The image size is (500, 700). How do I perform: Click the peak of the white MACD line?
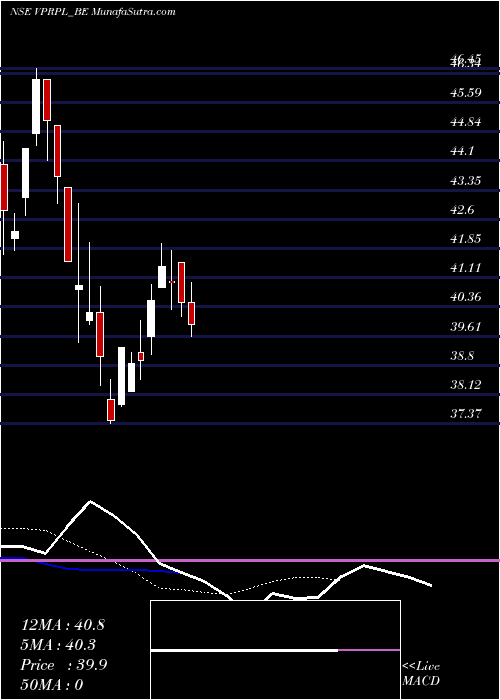(x=91, y=501)
